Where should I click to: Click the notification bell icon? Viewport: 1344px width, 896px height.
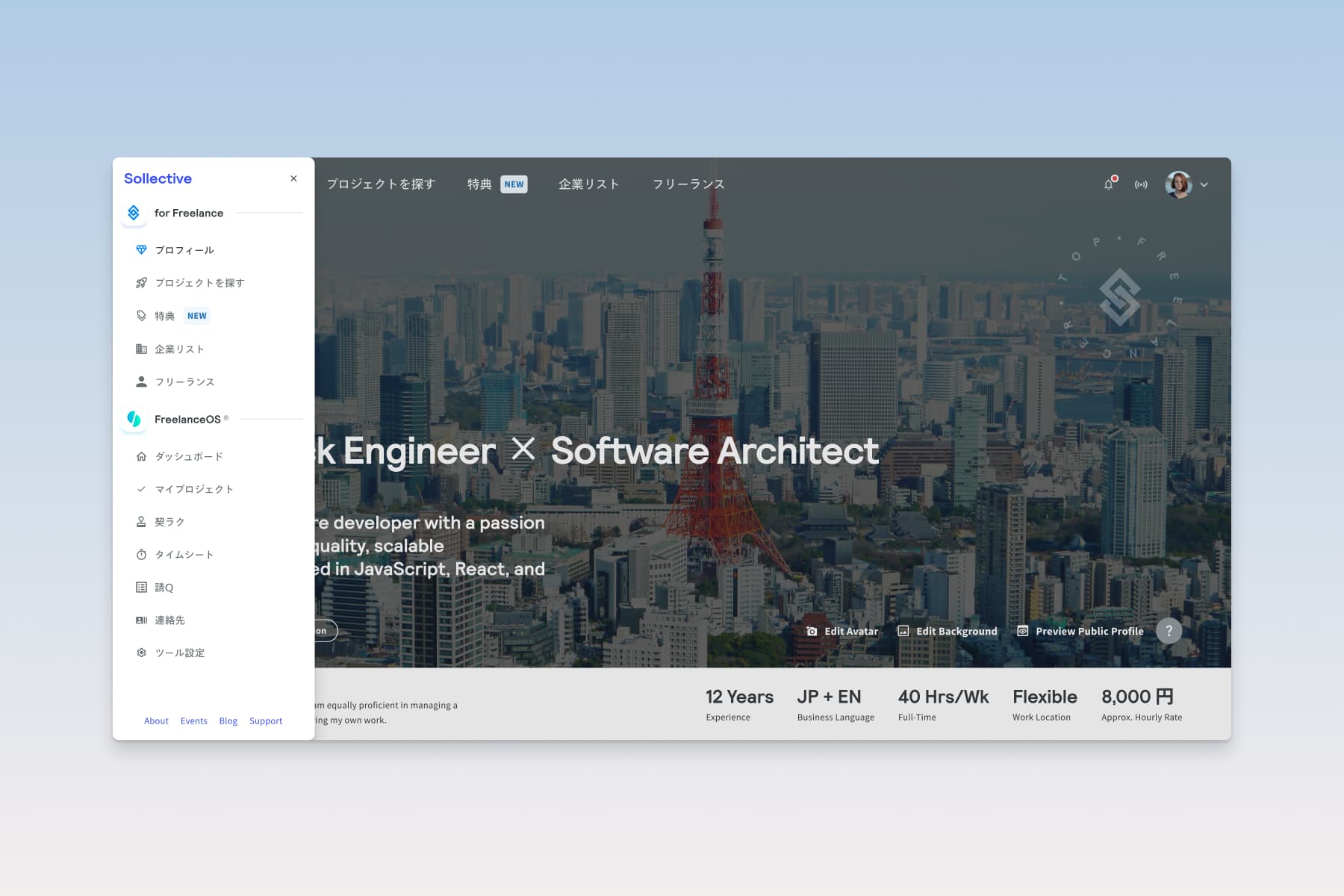point(1109,184)
